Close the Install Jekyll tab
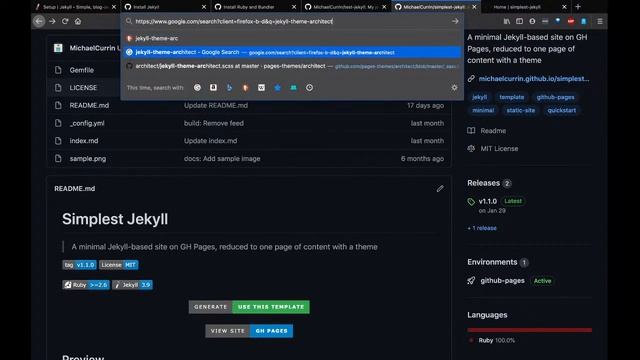Screen dimensions: 640x360 click(204, 7)
